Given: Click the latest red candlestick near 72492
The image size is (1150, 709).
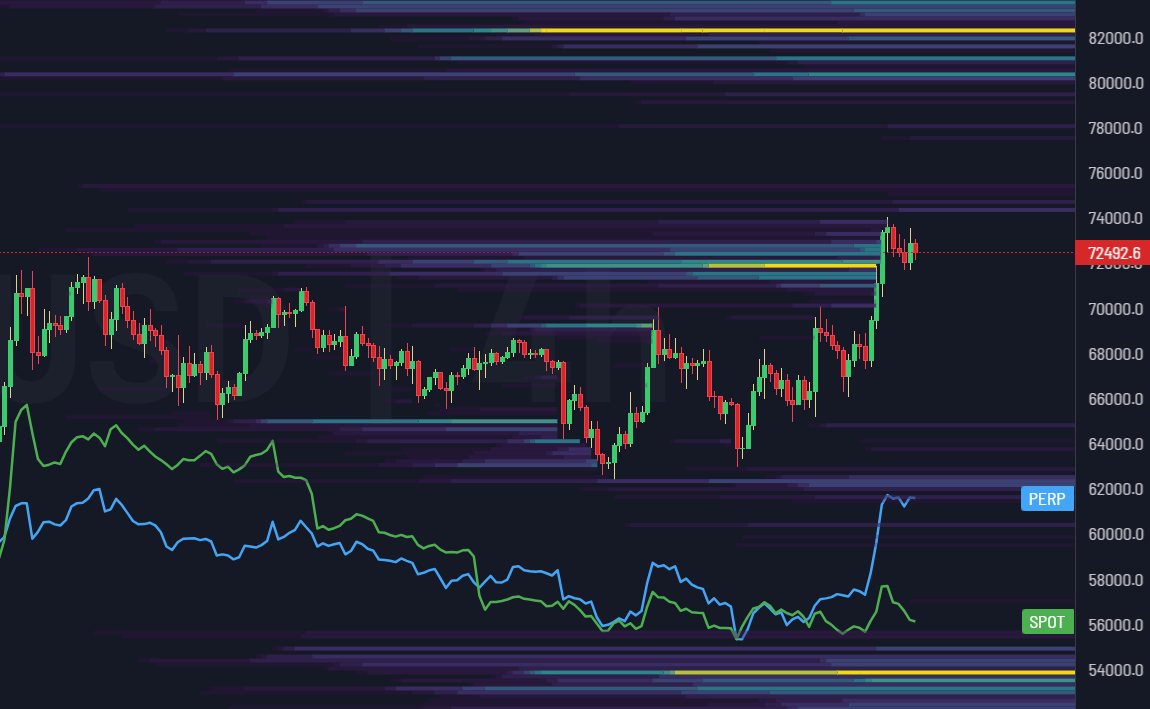Looking at the screenshot, I should [915, 248].
